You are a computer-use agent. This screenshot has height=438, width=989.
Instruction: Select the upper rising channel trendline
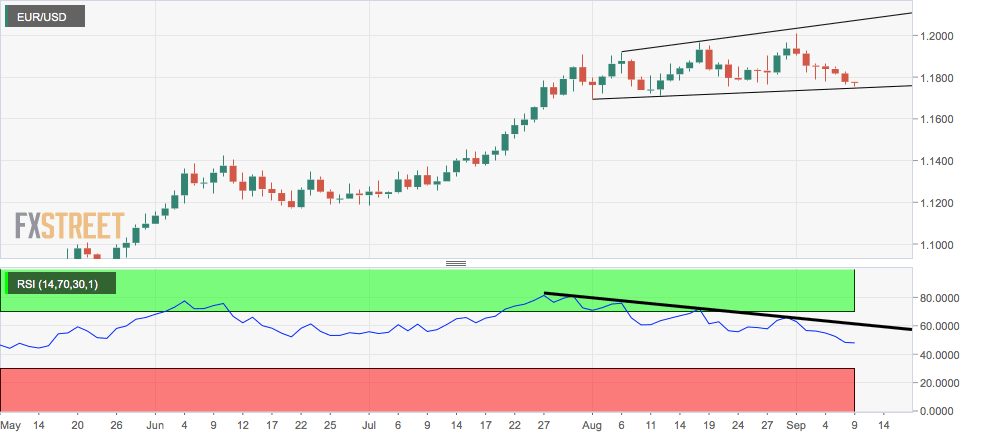[766, 32]
